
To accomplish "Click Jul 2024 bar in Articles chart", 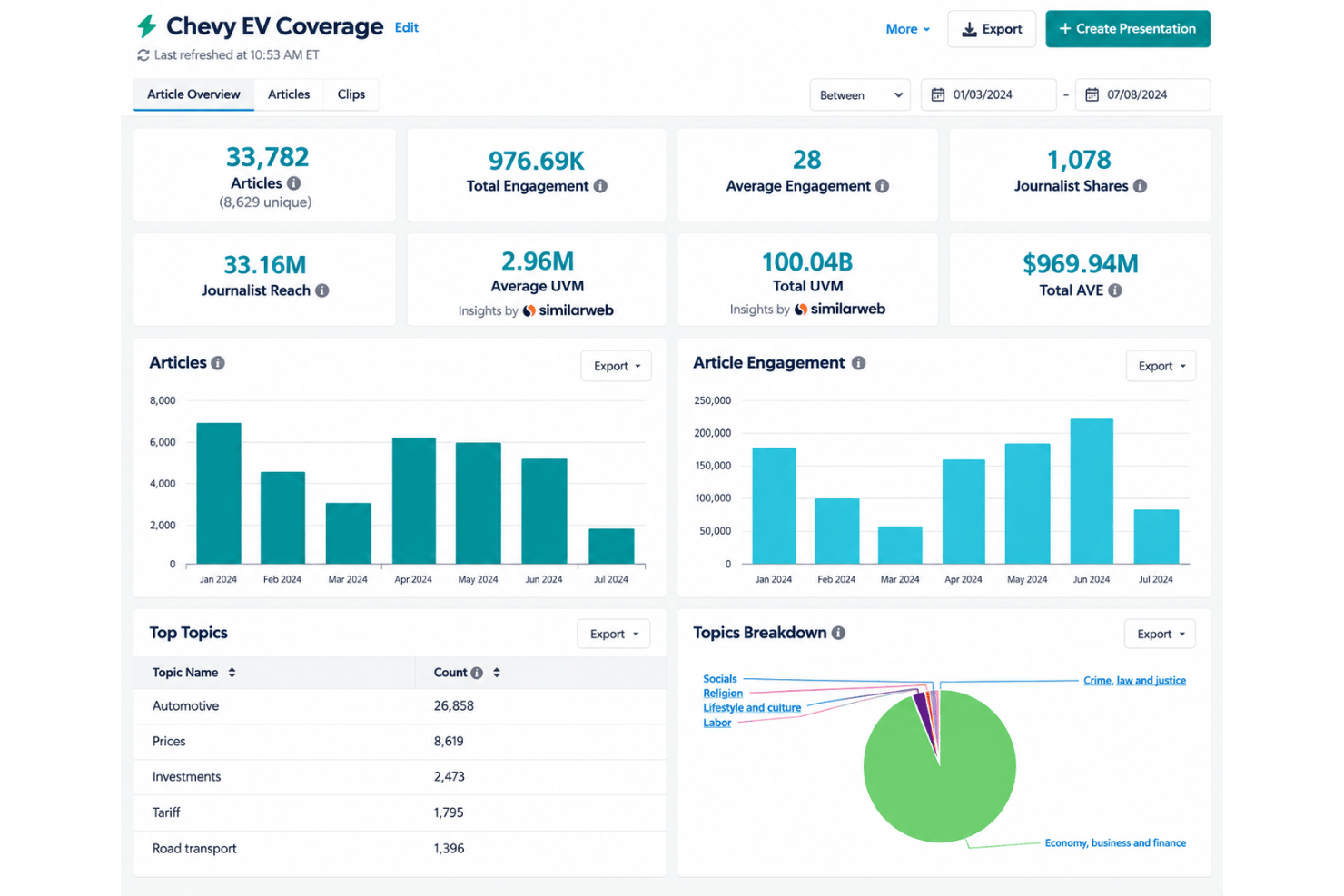I will click(x=611, y=546).
